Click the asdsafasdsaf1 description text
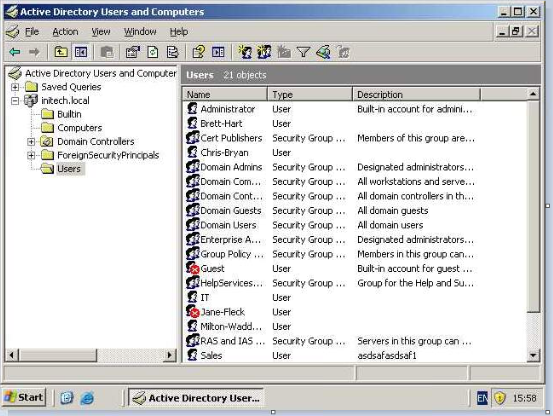The width and height of the screenshot is (553, 416). tap(387, 355)
